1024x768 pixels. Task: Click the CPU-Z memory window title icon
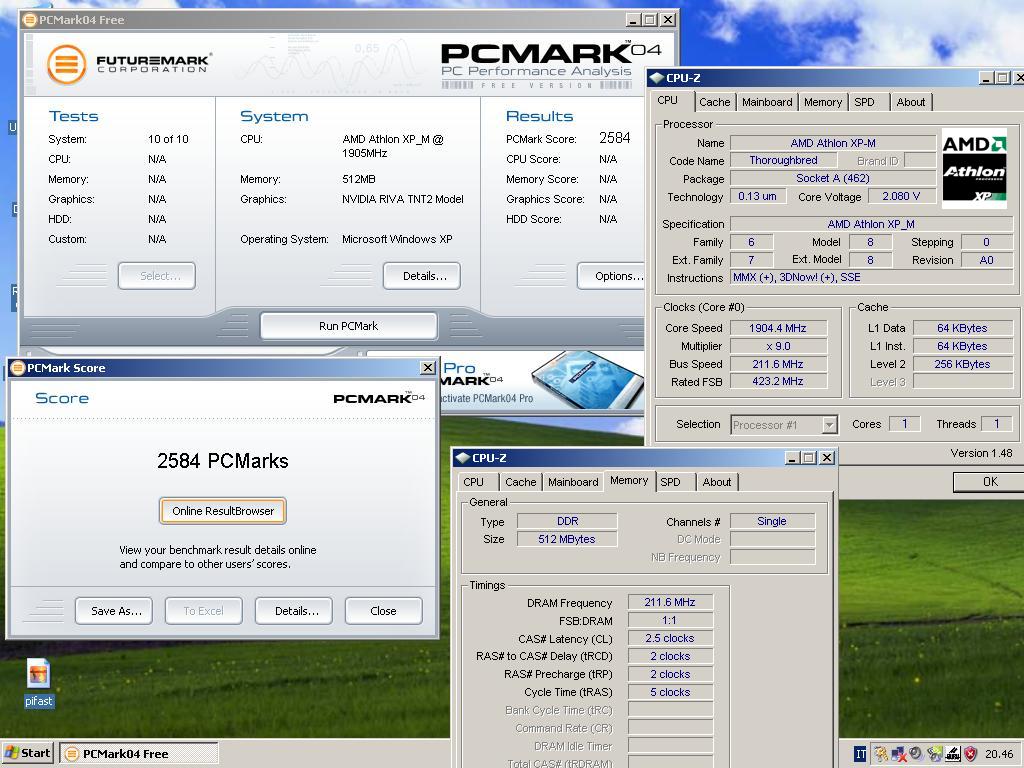click(x=462, y=458)
